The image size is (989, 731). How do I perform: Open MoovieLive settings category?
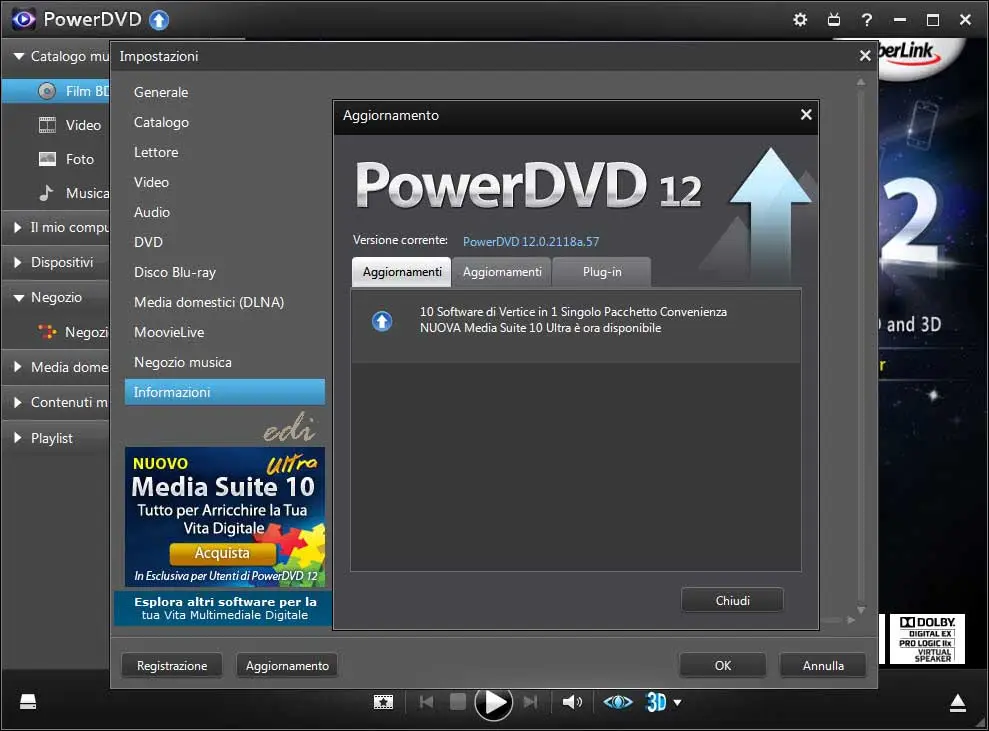225,332
